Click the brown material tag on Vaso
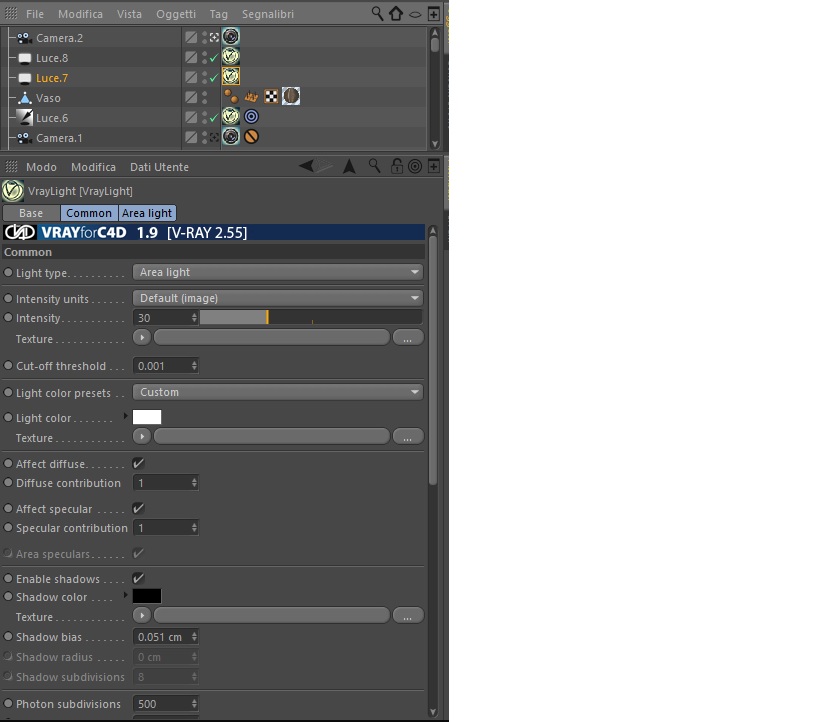This screenshot has height=722, width=819. coord(291,96)
